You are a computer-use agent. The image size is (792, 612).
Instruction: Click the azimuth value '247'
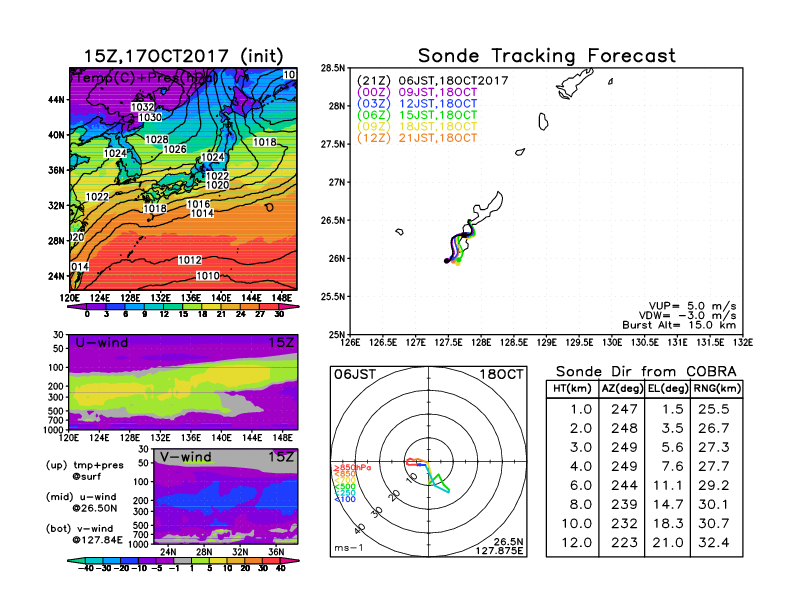(x=624, y=409)
